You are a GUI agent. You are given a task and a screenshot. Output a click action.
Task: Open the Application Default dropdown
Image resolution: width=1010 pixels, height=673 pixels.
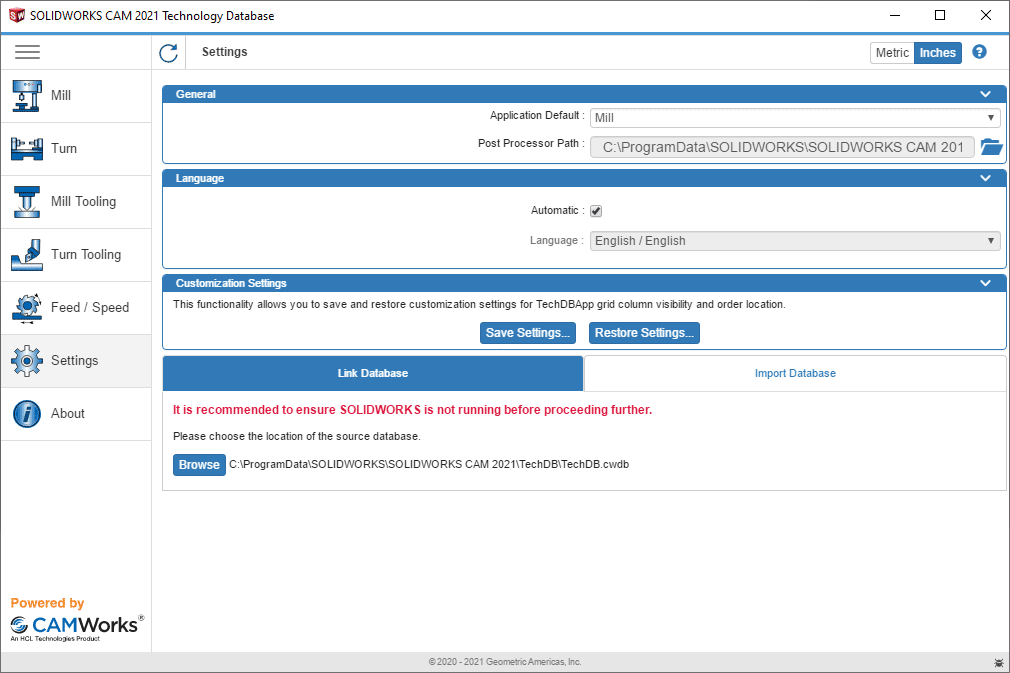coord(795,118)
